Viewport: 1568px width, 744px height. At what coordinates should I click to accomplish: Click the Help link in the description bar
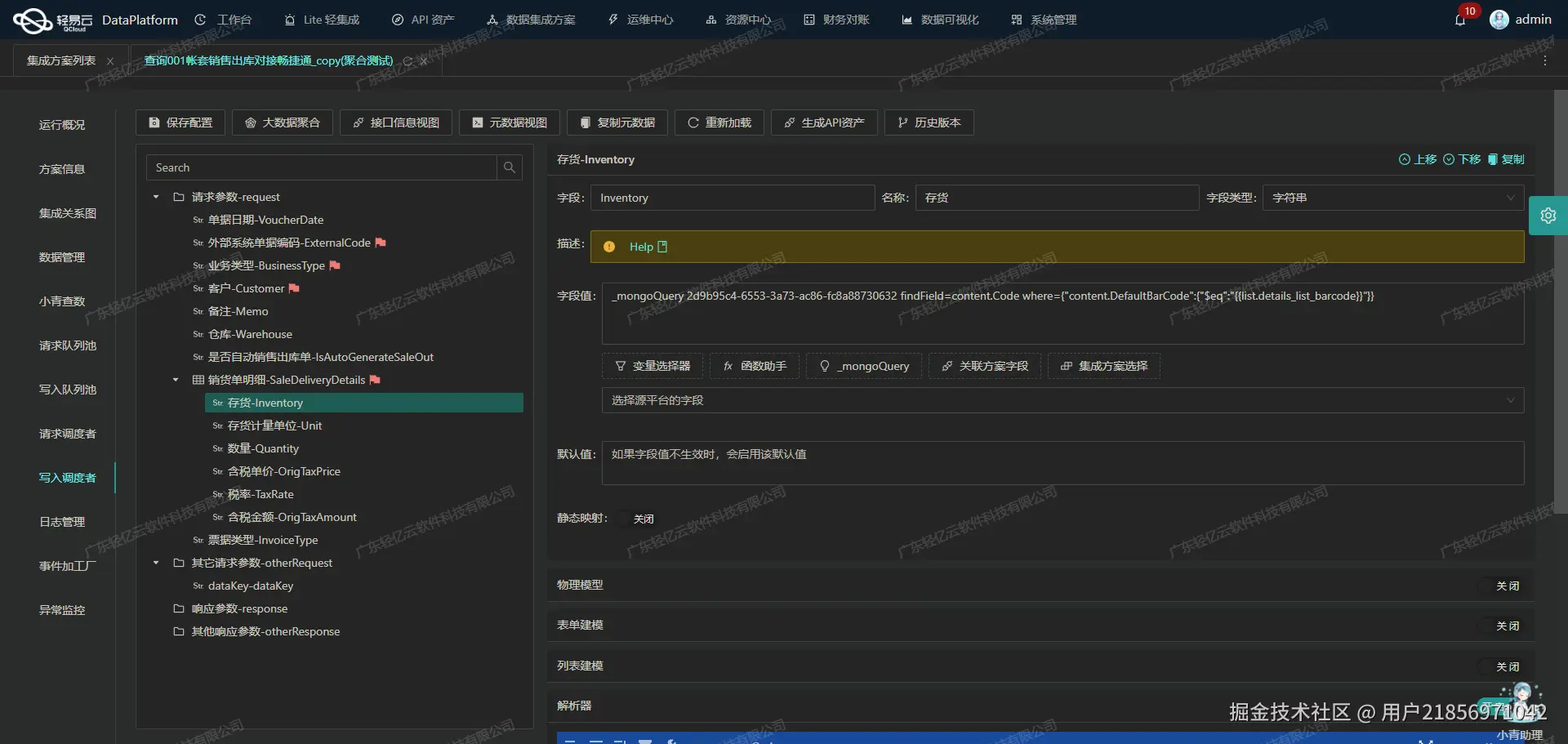[x=642, y=247]
